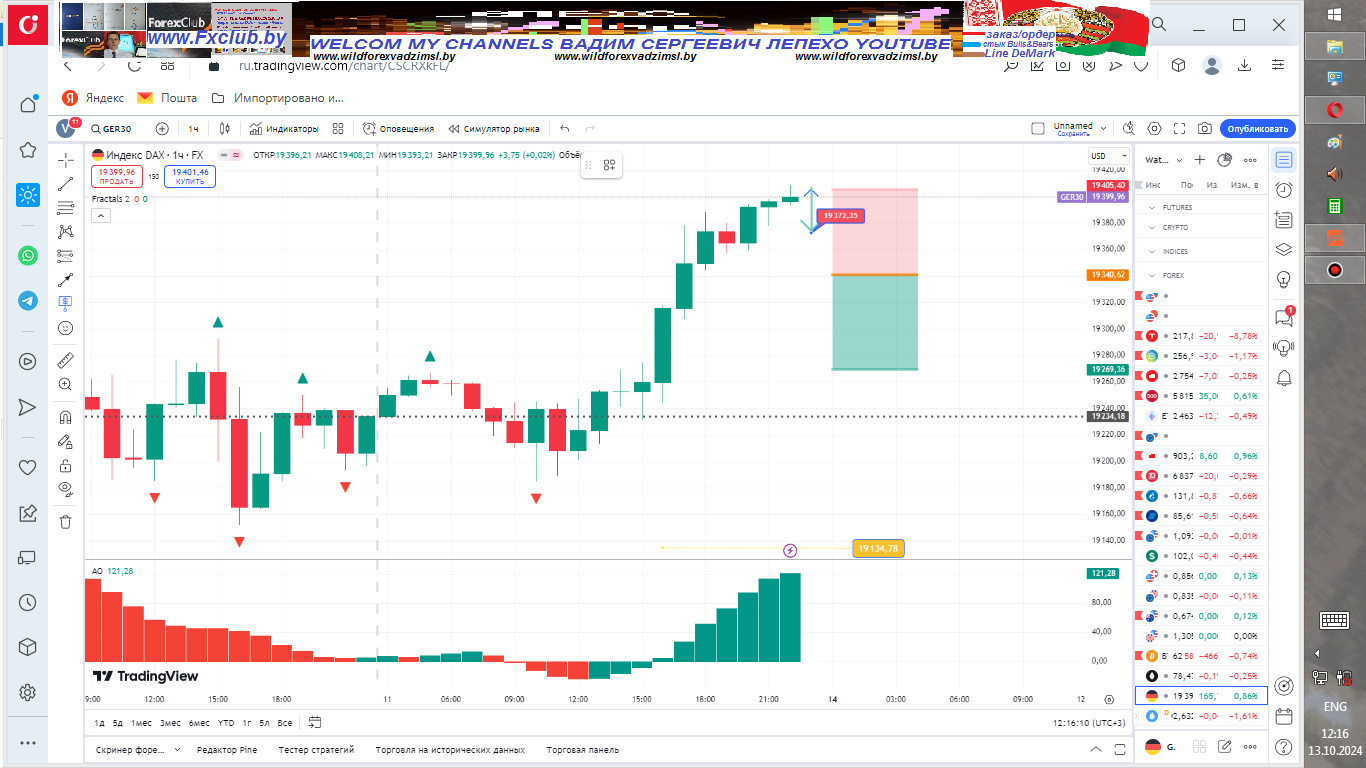Image resolution: width=1366 pixels, height=768 pixels.
Task: Open symbol search for GER30
Action: 111,129
